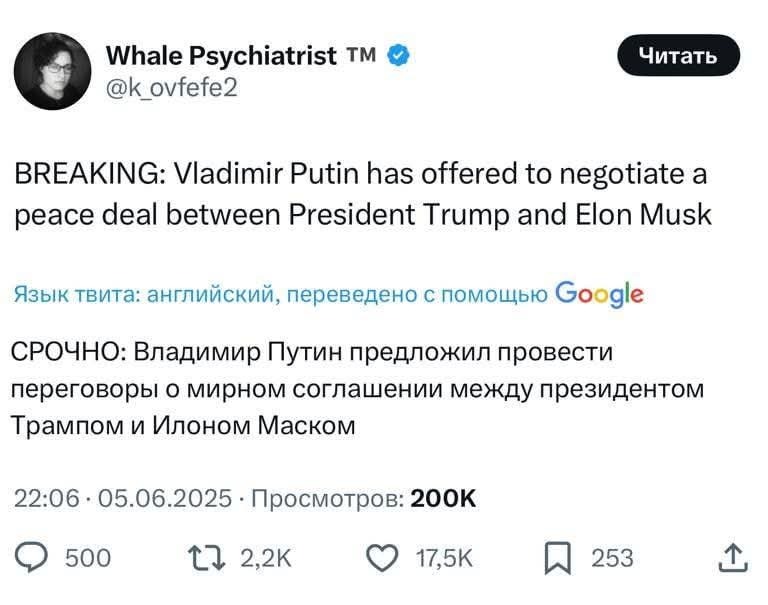Screen dimensions: 768x605
Task: Click the Google logo in translation note
Action: [x=598, y=294]
